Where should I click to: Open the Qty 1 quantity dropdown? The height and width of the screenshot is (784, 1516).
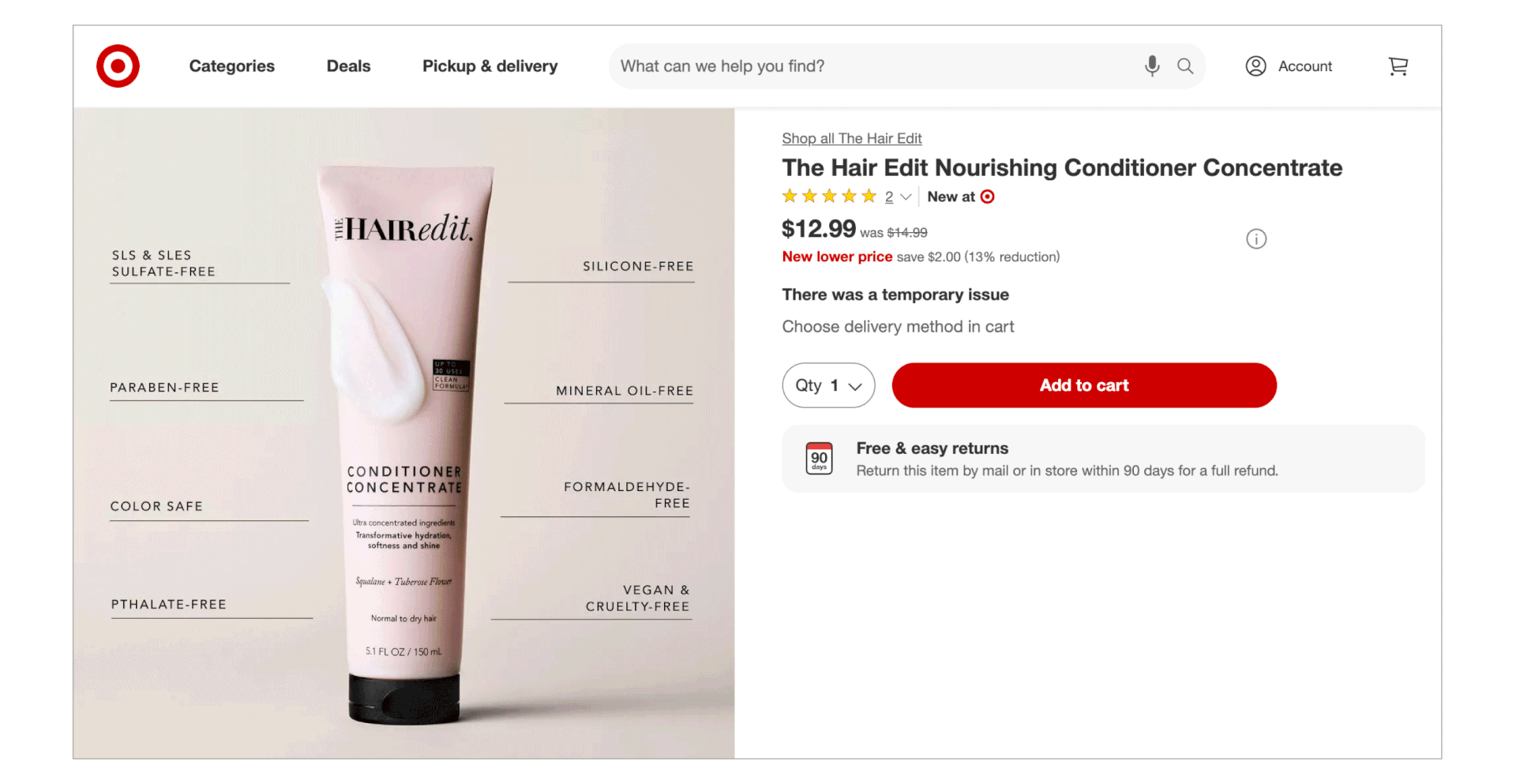pos(828,385)
